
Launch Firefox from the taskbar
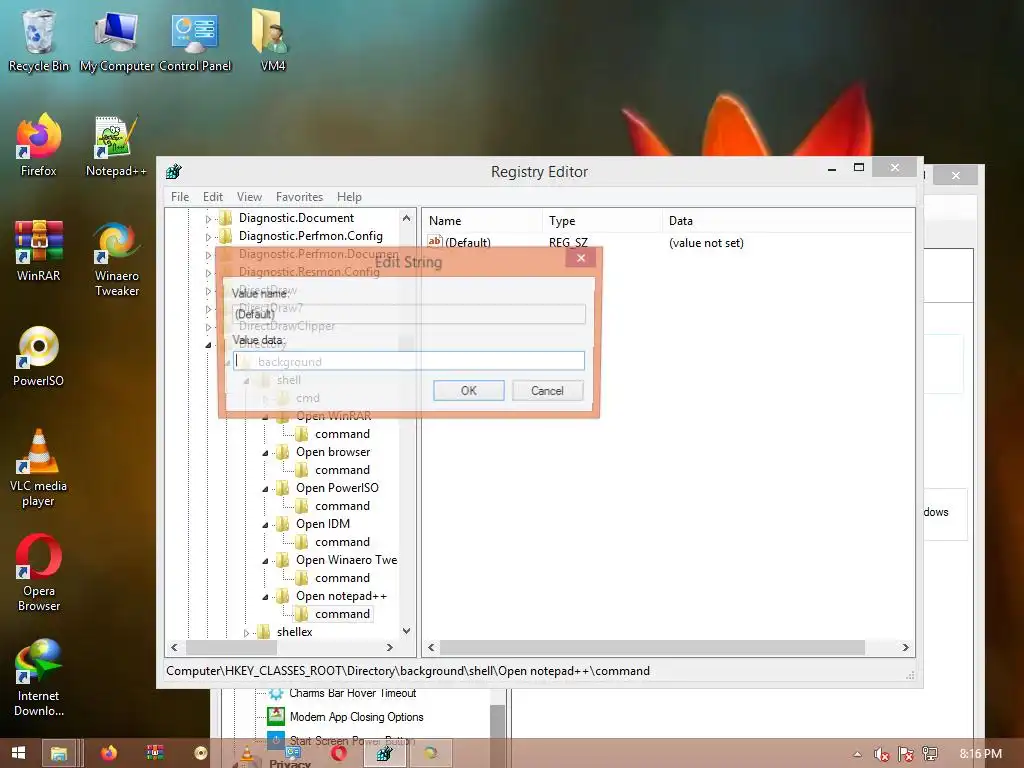click(108, 754)
